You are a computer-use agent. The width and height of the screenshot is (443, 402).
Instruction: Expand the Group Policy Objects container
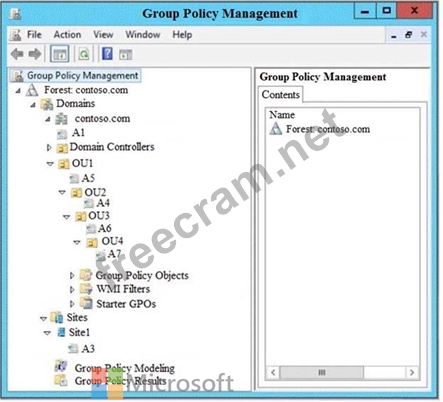coord(72,276)
